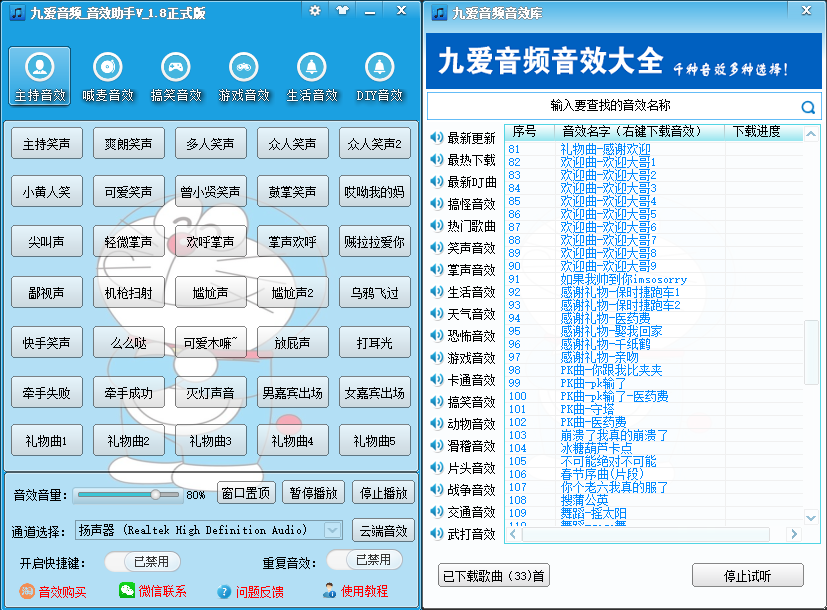Viewport: 827px width, 610px height.
Task: Play 男嘉宾出场 sound effect
Action: tap(293, 393)
